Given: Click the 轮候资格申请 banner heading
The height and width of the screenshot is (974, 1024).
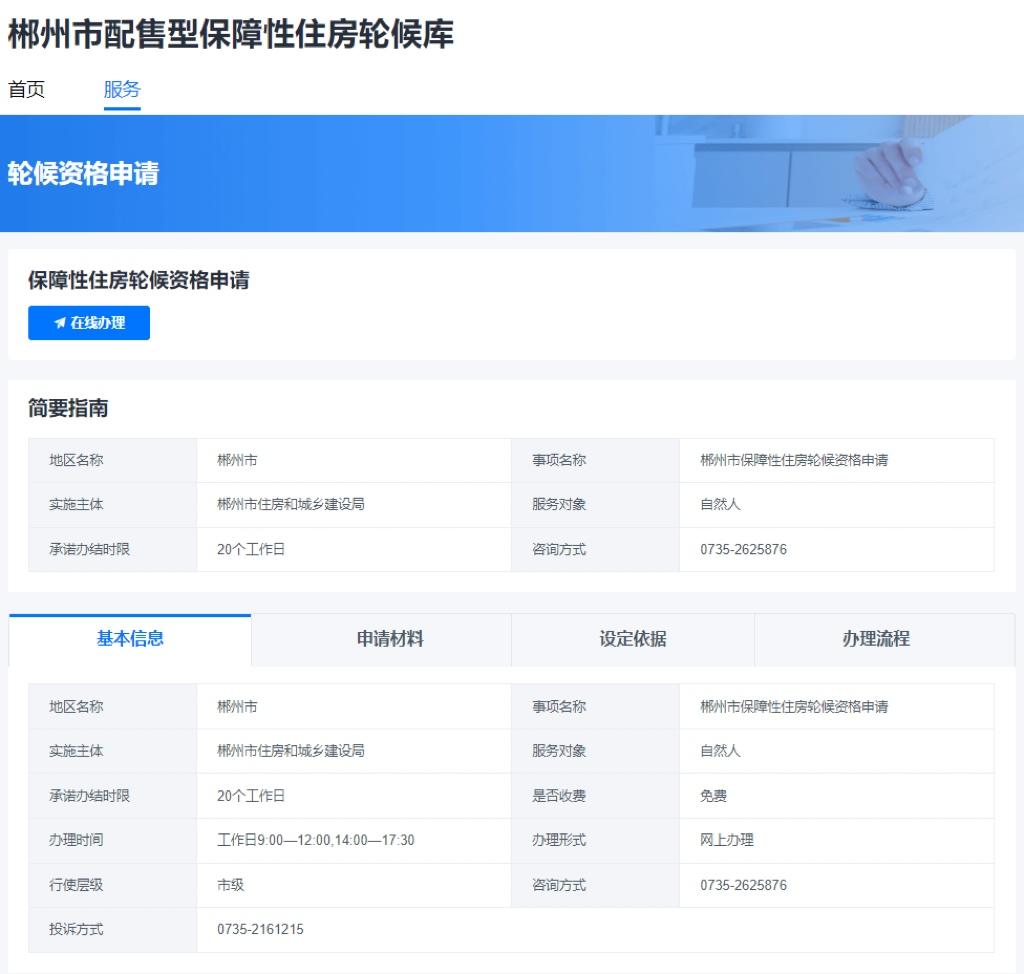Looking at the screenshot, I should click(84, 174).
